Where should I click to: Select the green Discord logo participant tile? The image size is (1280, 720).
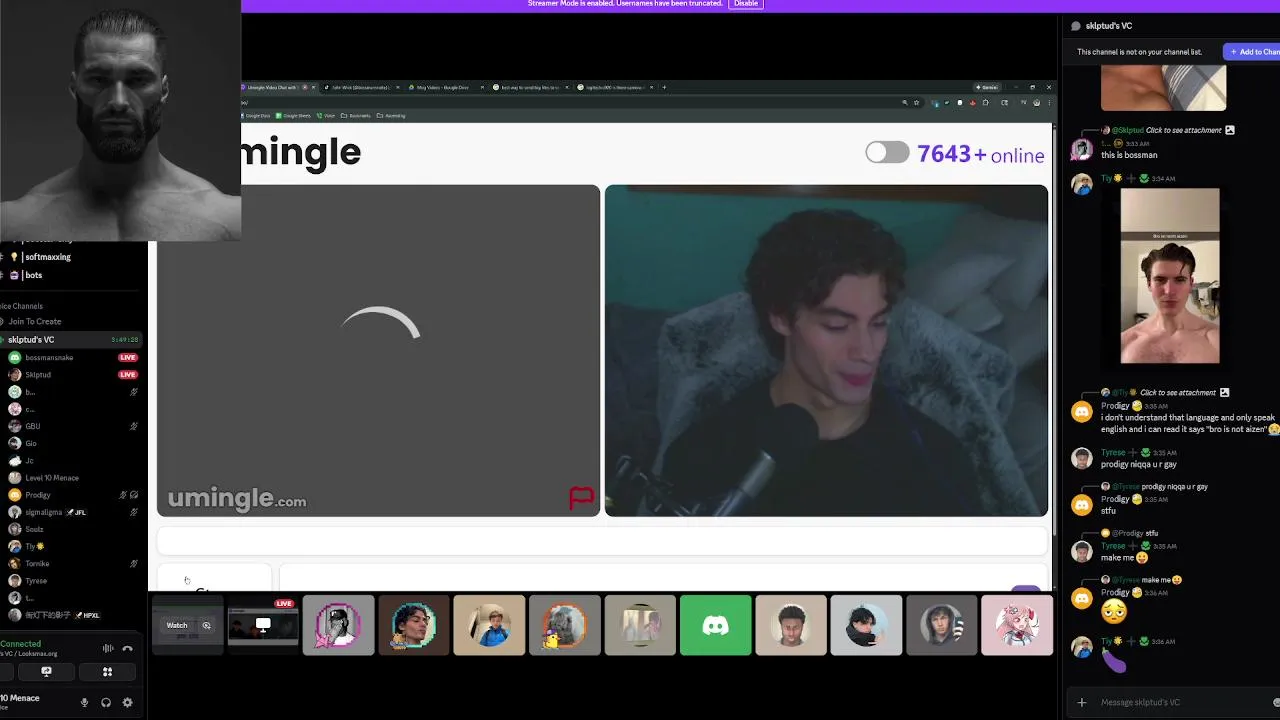(x=715, y=626)
